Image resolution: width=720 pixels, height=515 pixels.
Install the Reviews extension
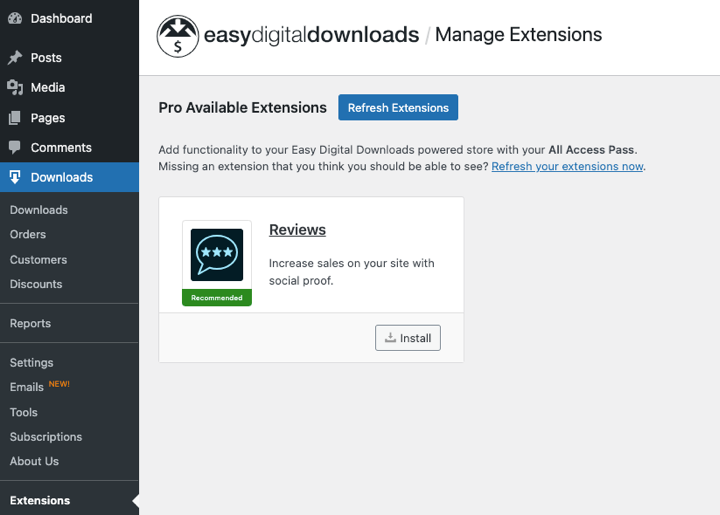point(408,338)
